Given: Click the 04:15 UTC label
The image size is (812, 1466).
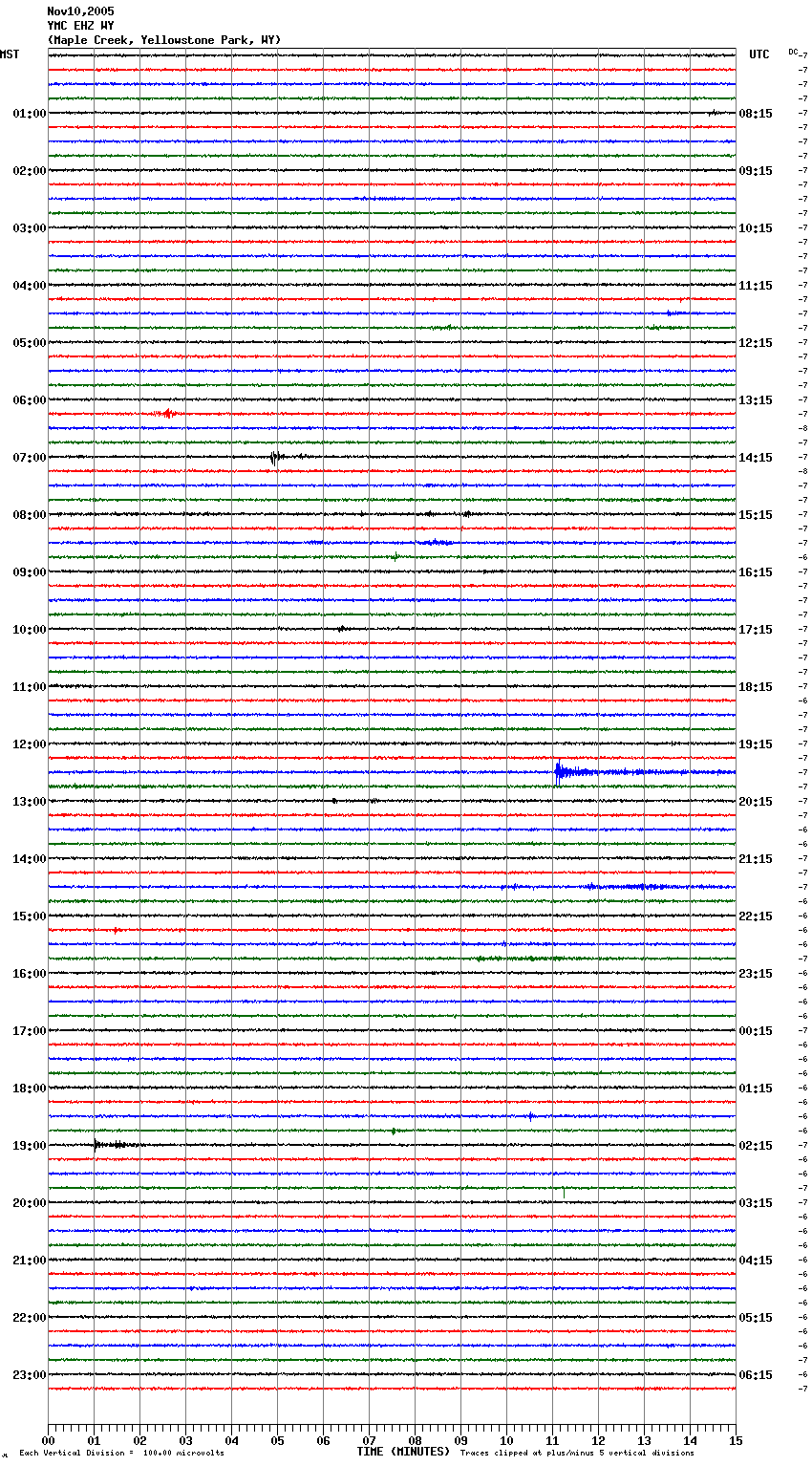Looking at the screenshot, I should point(756,1261).
